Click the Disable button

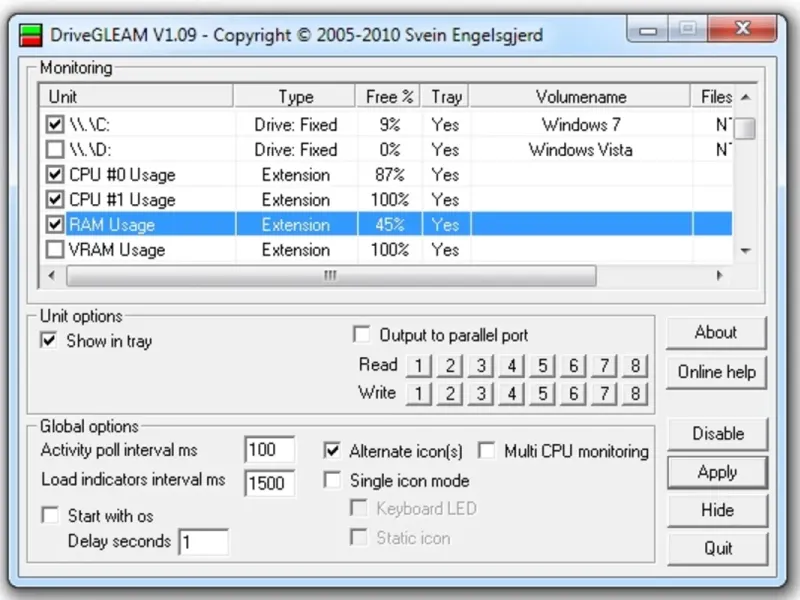pyautogui.click(x=717, y=434)
